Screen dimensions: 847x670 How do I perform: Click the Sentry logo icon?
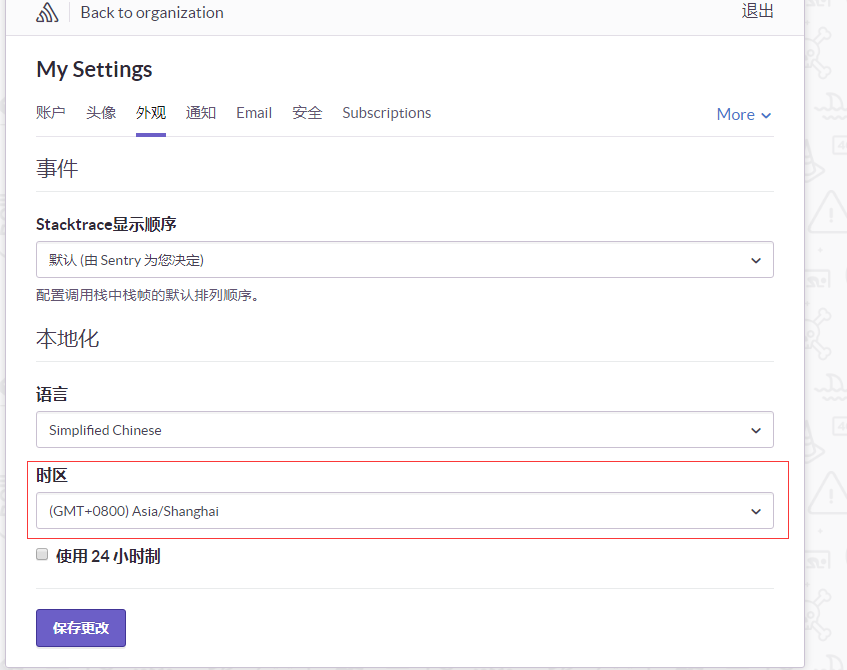[47, 12]
